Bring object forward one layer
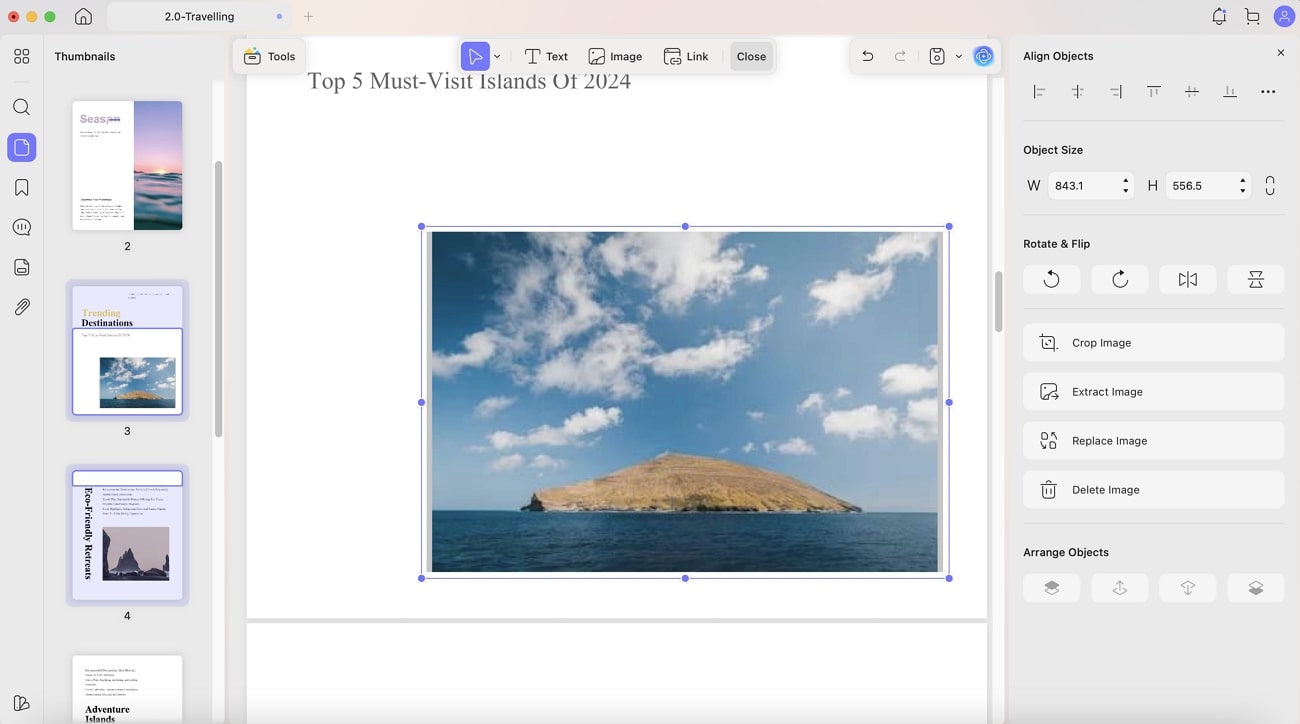This screenshot has width=1300, height=724. coord(1120,588)
